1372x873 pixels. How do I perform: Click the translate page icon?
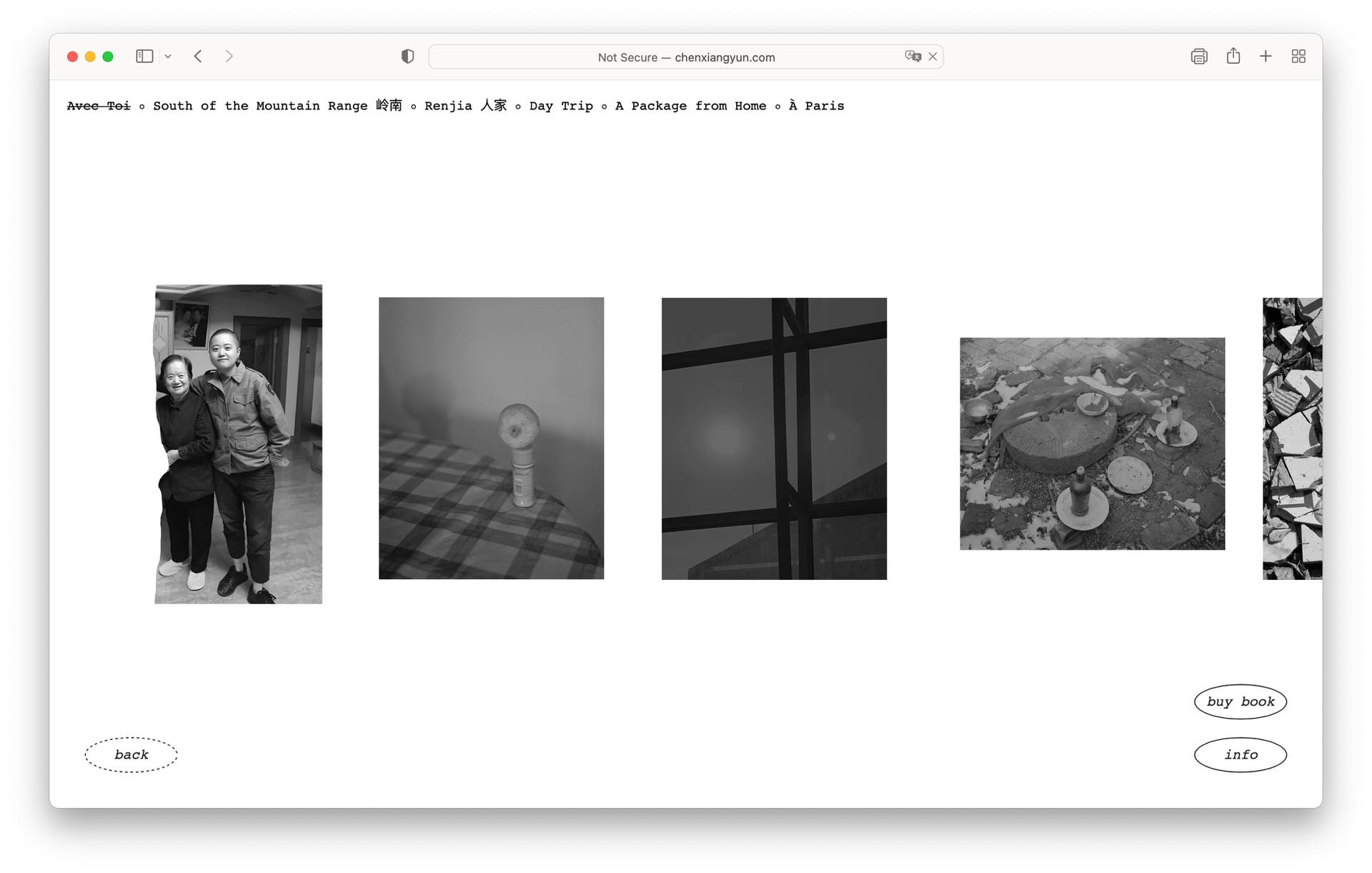coord(912,56)
